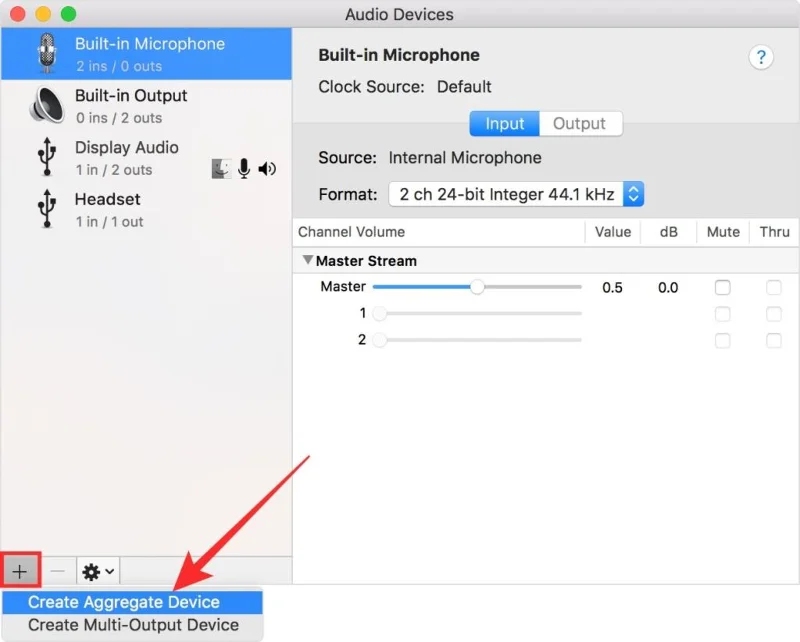The height and width of the screenshot is (642, 800).
Task: Collapse the Master Stream disclosure triangle
Action: (307, 261)
